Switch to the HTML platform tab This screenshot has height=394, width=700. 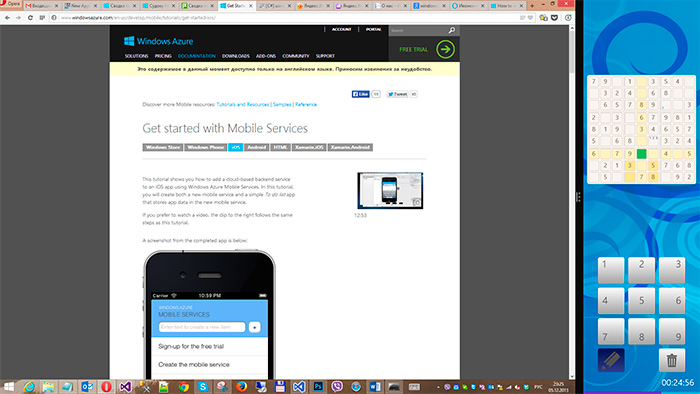pyautogui.click(x=280, y=147)
